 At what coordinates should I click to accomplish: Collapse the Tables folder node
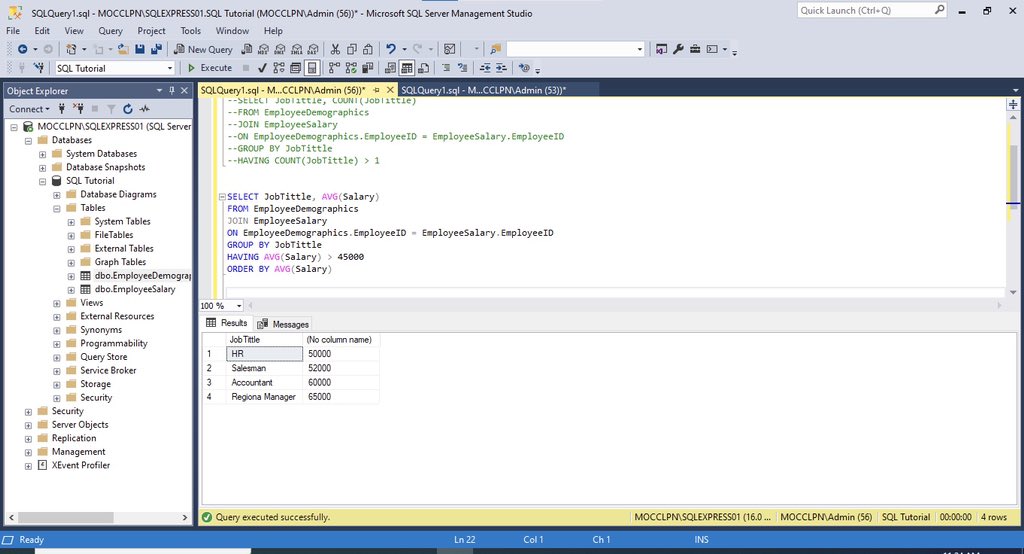pyautogui.click(x=57, y=208)
